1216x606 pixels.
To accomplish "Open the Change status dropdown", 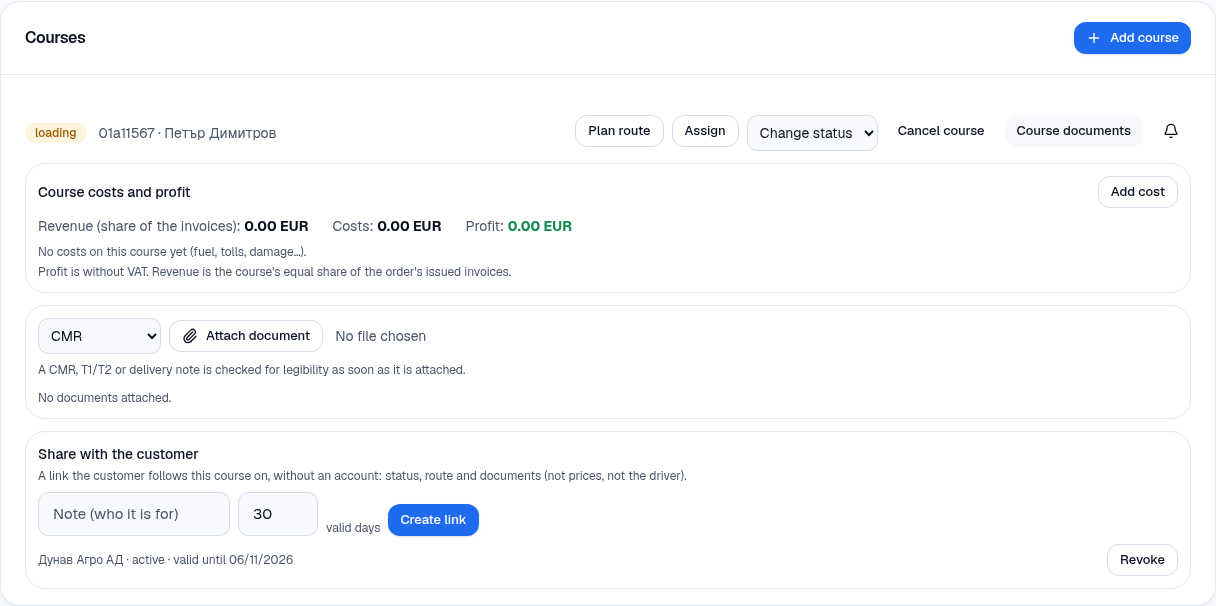I will (812, 133).
